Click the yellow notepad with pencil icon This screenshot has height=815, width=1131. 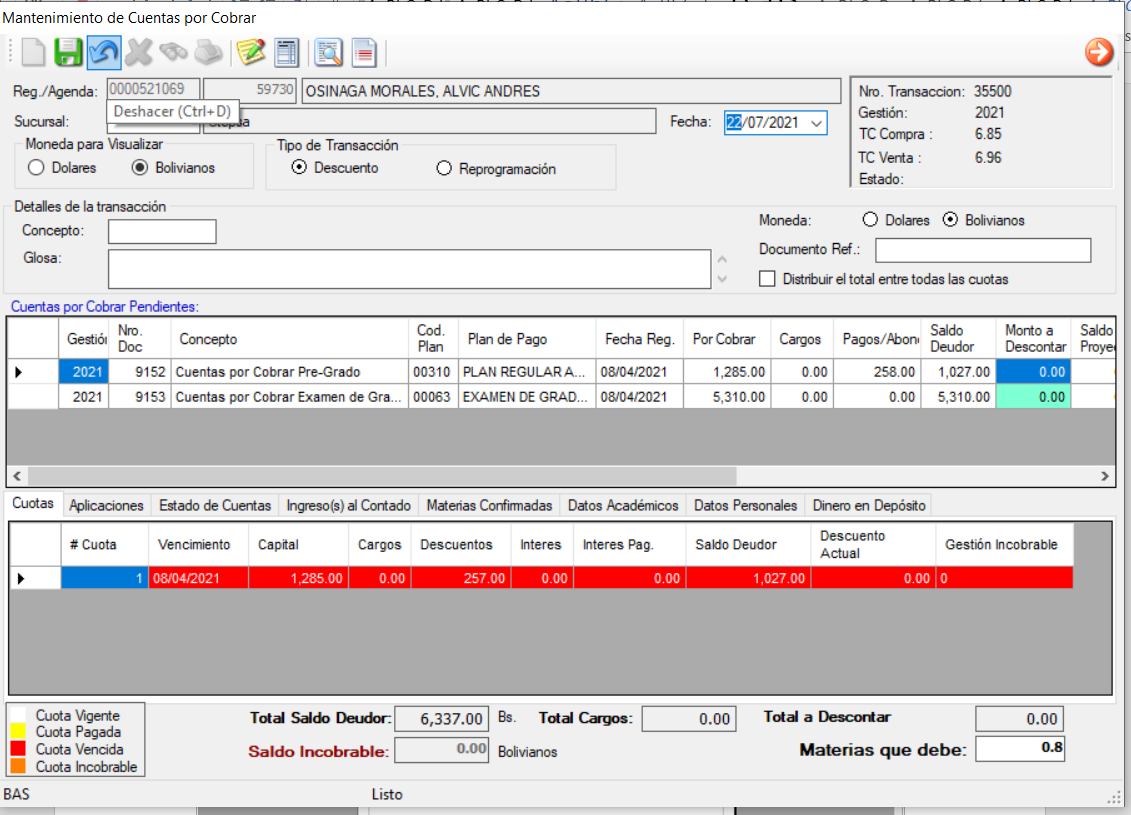(x=251, y=53)
